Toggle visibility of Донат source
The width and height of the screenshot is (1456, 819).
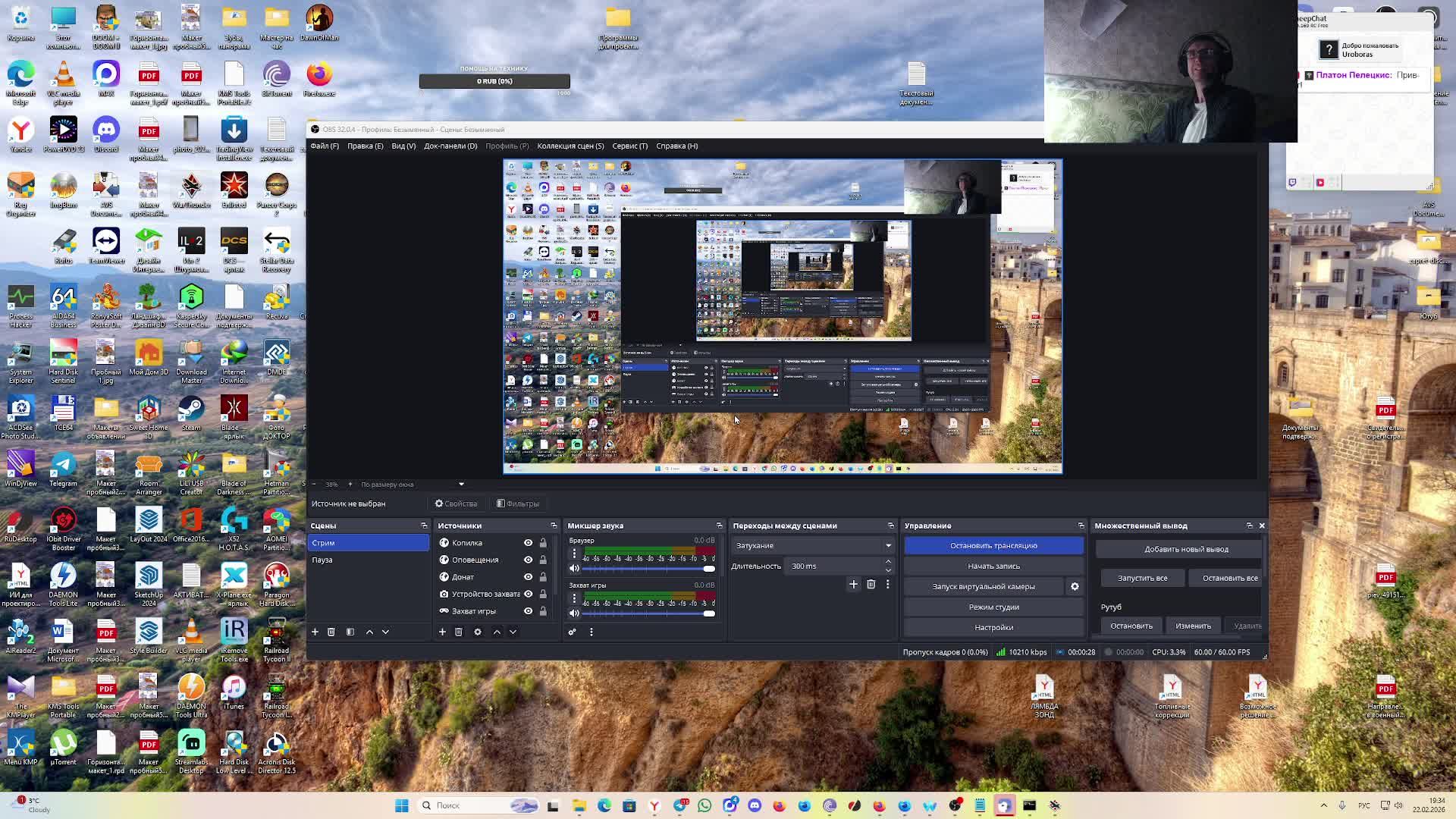click(528, 577)
